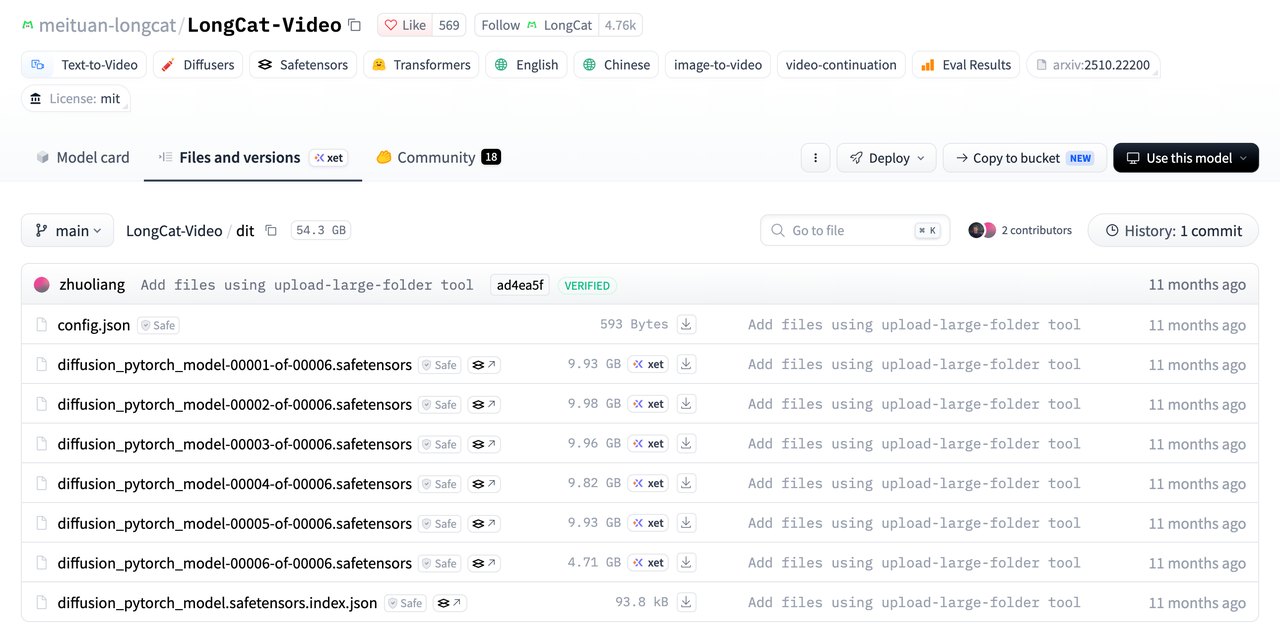This screenshot has height=630, width=1280.
Task: Follow the LongCat organization
Action: [536, 25]
